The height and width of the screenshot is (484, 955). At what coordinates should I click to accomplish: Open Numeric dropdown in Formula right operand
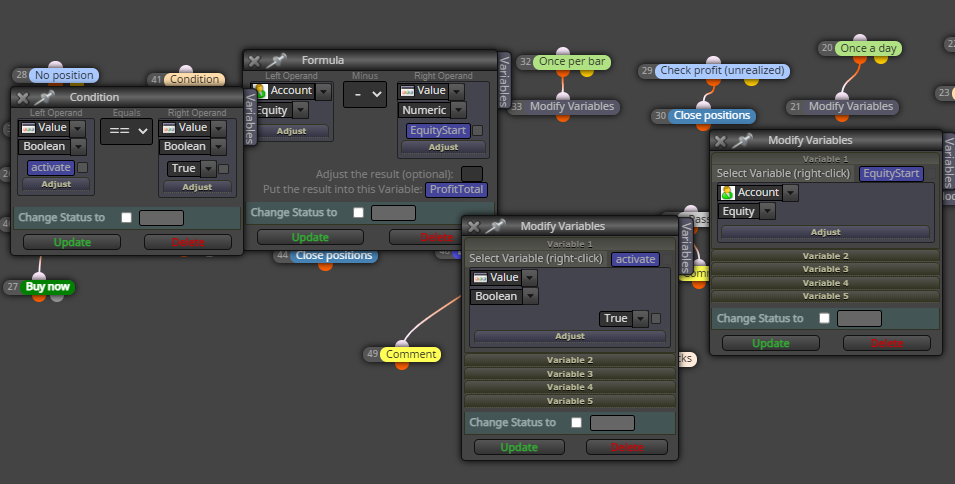(459, 110)
